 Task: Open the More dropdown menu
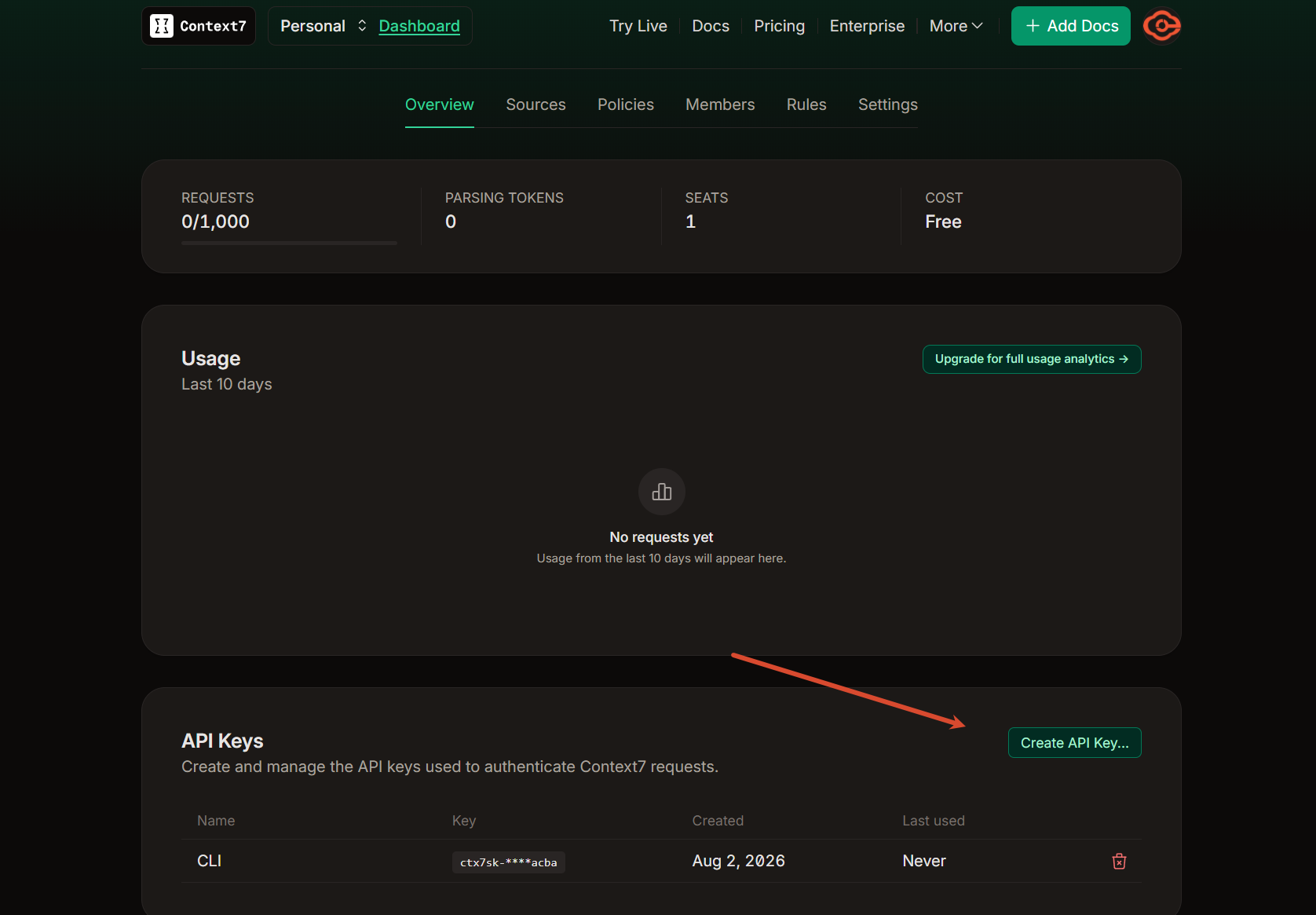[956, 26]
